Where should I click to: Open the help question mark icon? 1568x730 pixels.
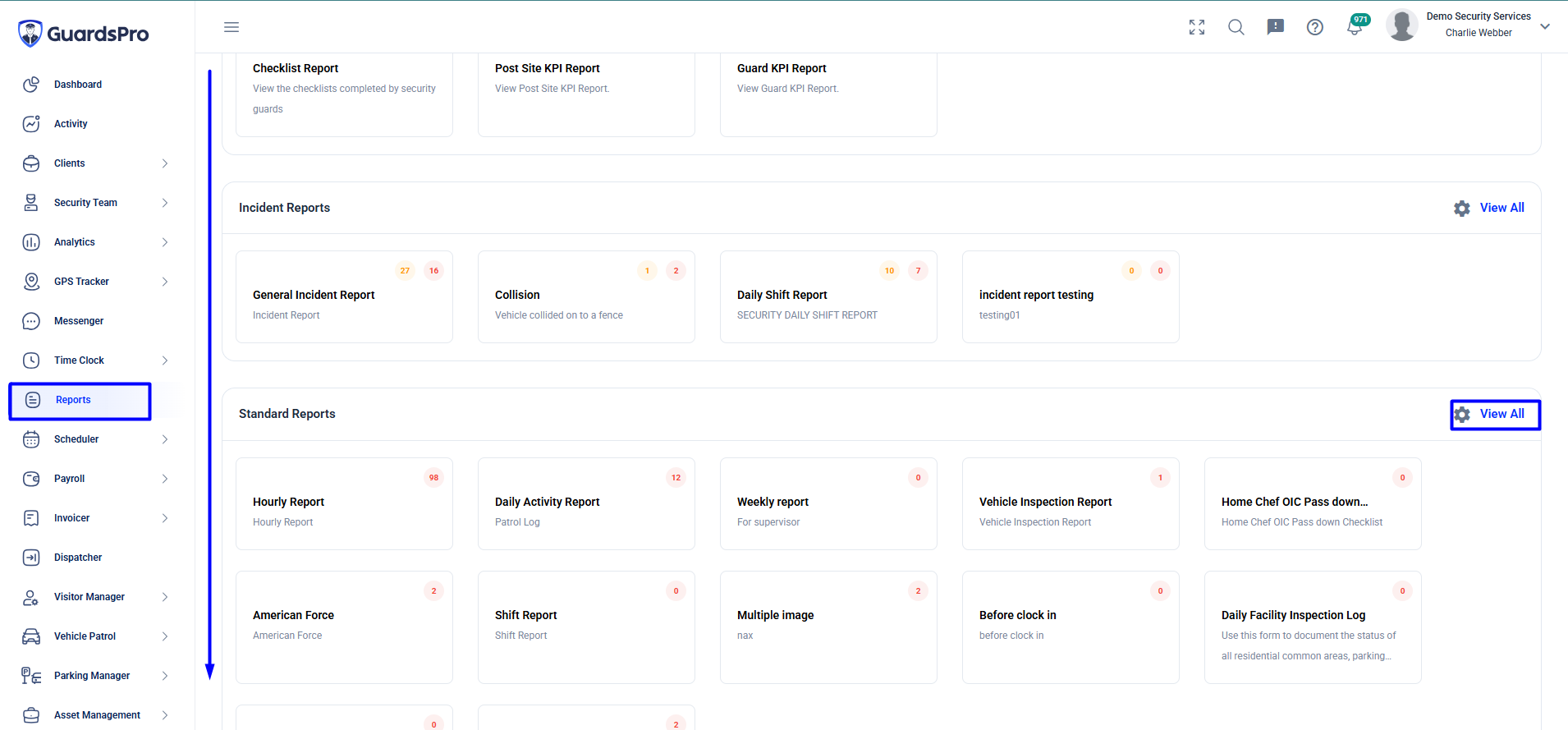[x=1315, y=27]
